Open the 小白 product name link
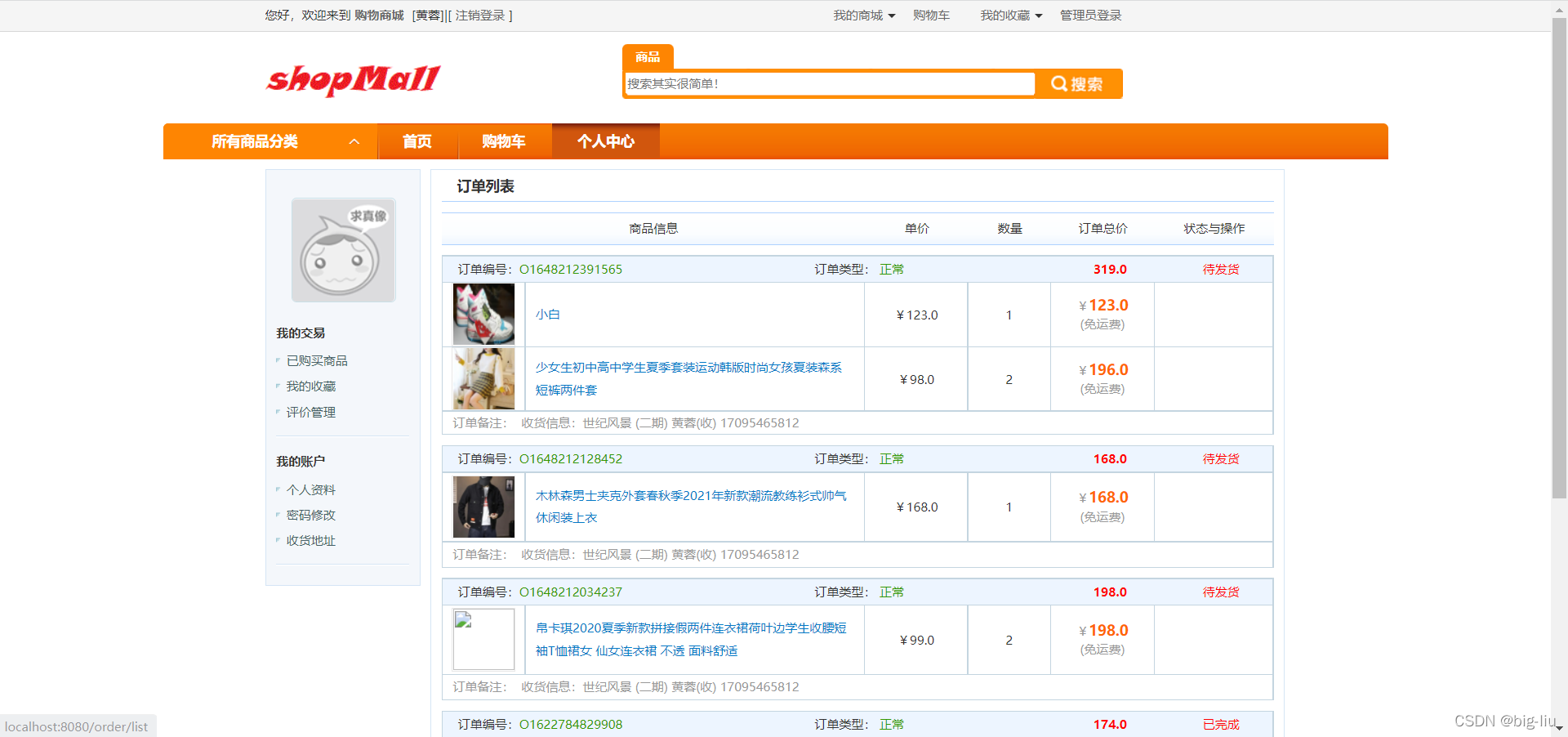The width and height of the screenshot is (1568, 737). (548, 315)
